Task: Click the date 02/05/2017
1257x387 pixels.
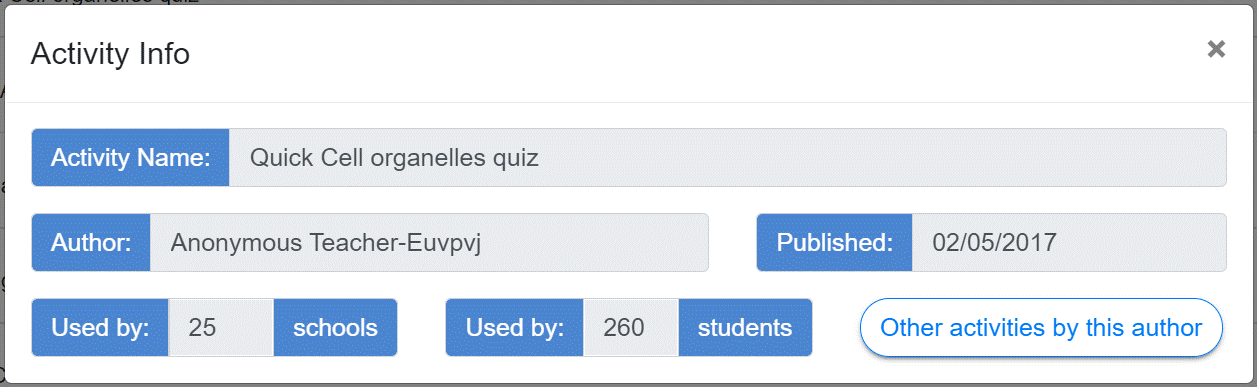Action: click(995, 242)
